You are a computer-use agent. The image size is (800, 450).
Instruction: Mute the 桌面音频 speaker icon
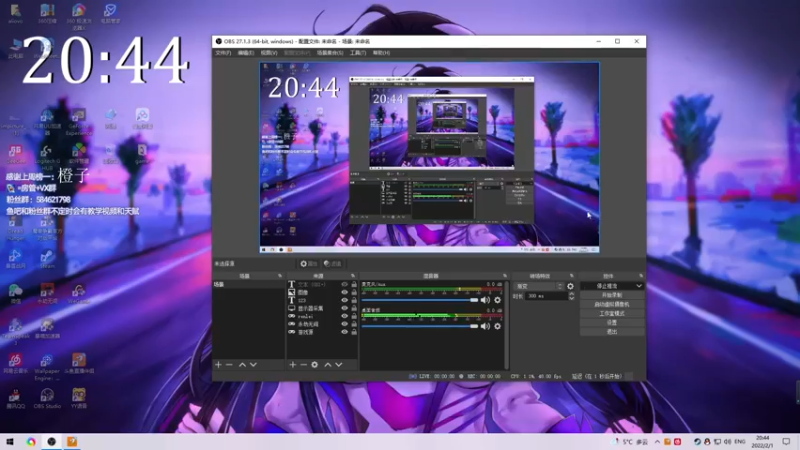click(x=485, y=326)
